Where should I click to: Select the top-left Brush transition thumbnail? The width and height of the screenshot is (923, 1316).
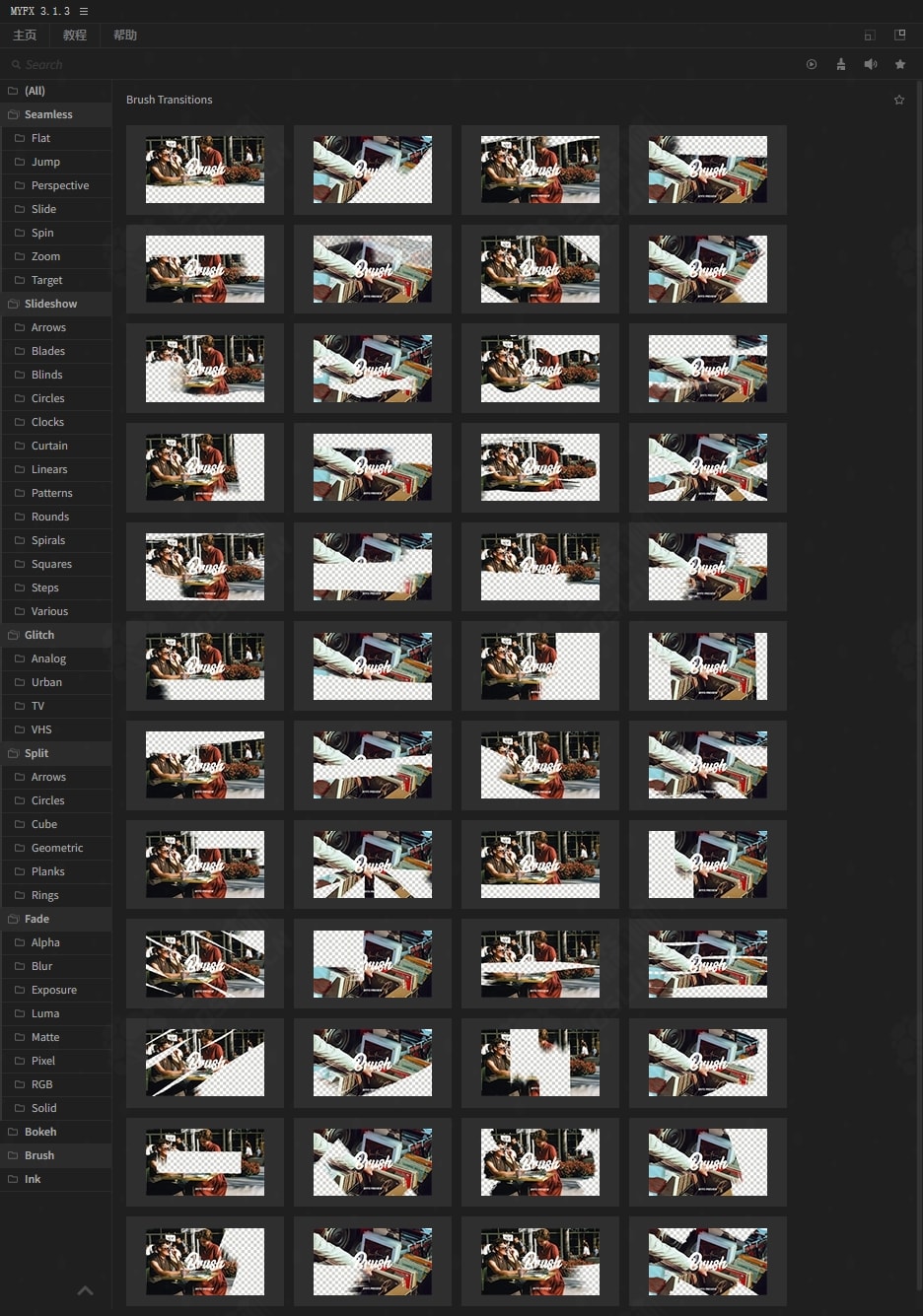(x=205, y=170)
